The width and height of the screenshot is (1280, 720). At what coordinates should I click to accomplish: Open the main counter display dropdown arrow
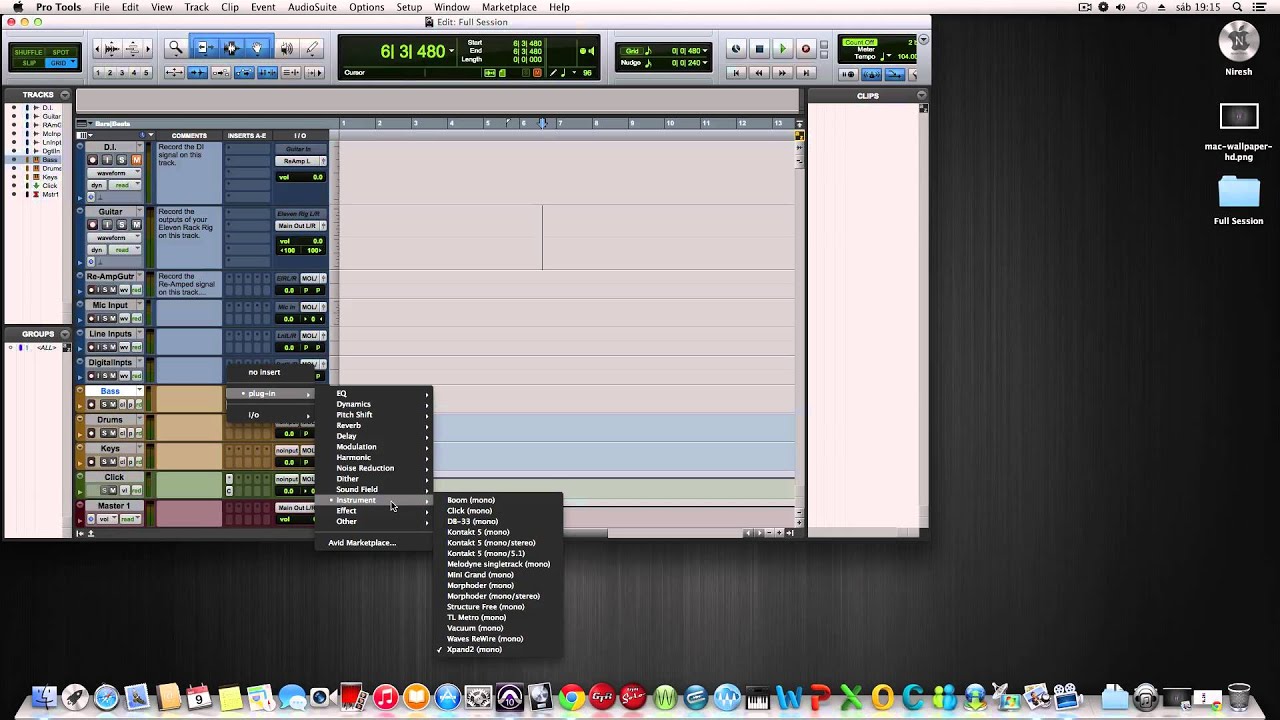click(451, 51)
